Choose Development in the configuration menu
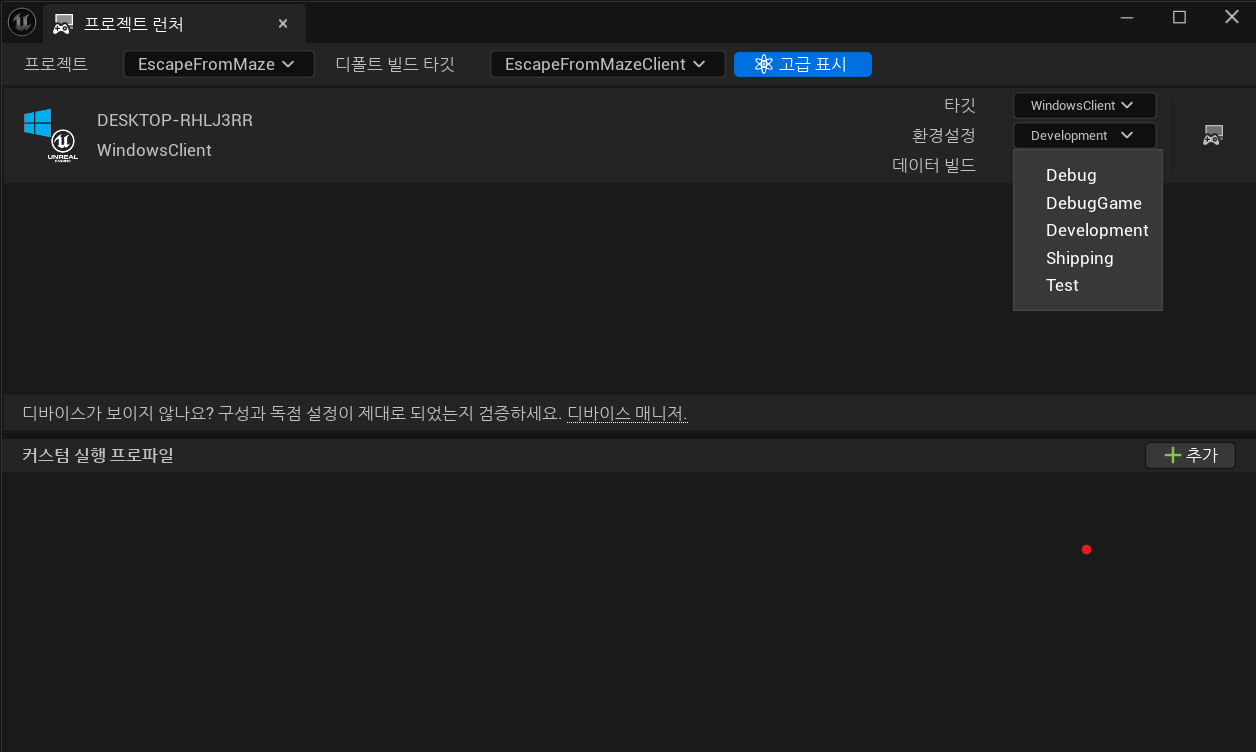1256x752 pixels. 1088,230
